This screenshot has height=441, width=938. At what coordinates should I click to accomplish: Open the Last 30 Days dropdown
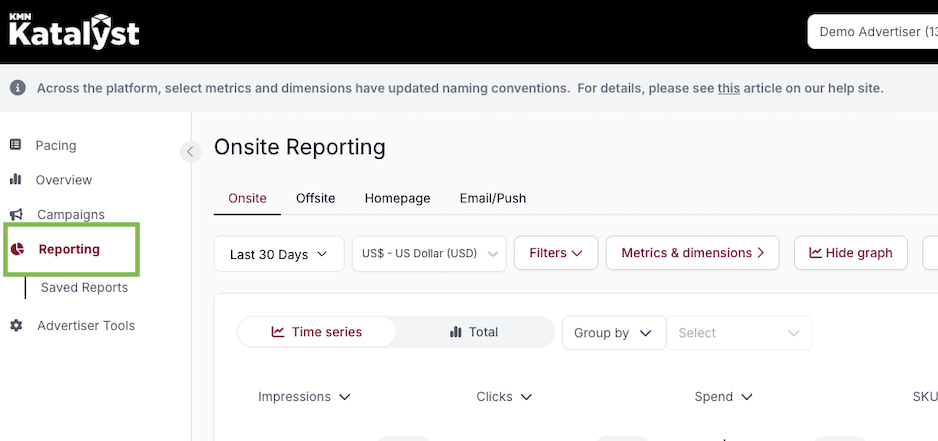[x=279, y=254]
